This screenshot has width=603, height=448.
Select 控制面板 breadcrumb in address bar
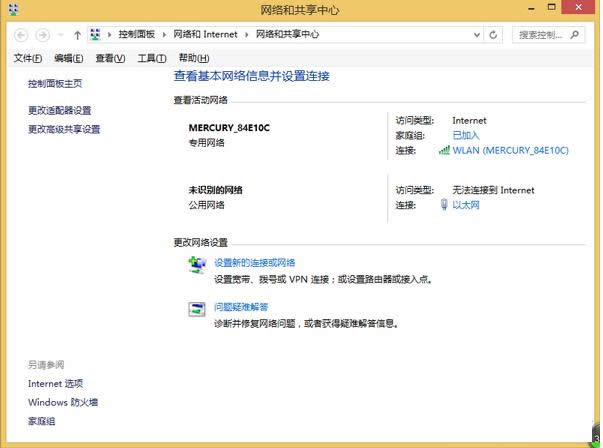tap(137, 34)
